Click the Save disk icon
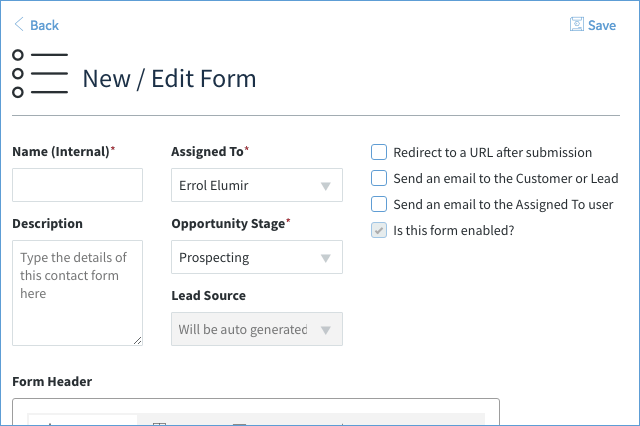640x426 pixels. [x=577, y=24]
